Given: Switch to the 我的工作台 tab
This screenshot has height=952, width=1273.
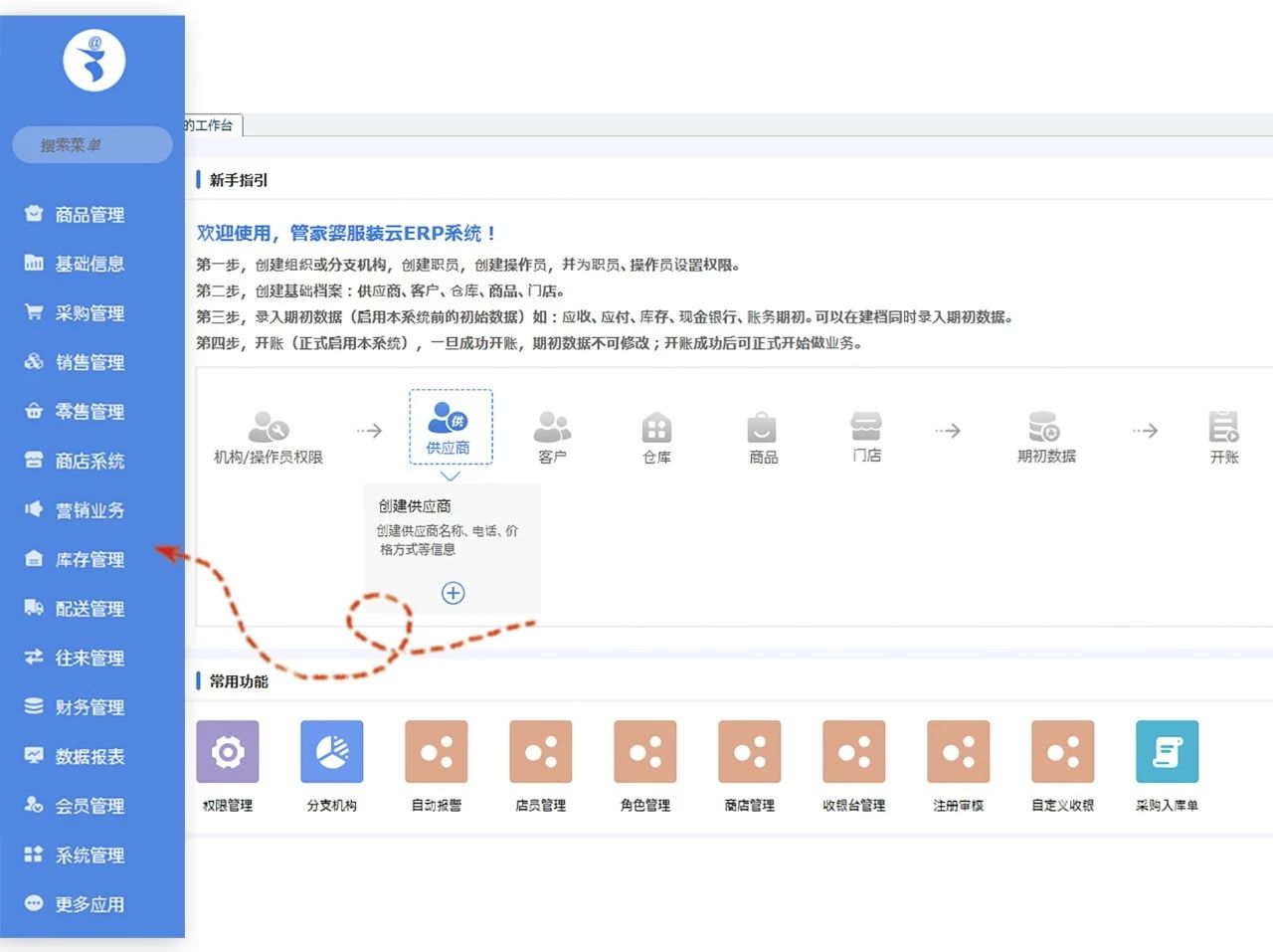Looking at the screenshot, I should click(212, 125).
